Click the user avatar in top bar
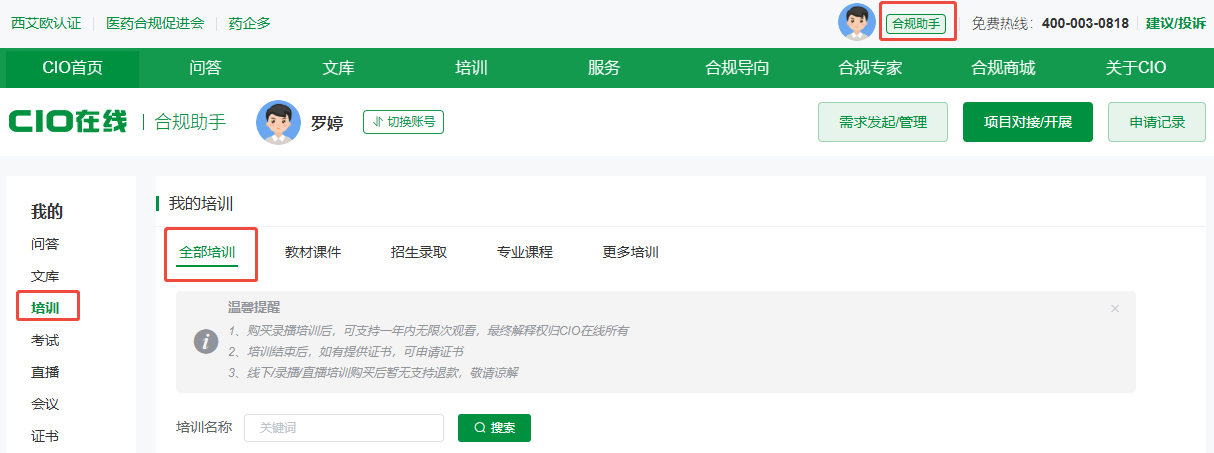Viewport: 1214px width, 453px height. (x=856, y=22)
